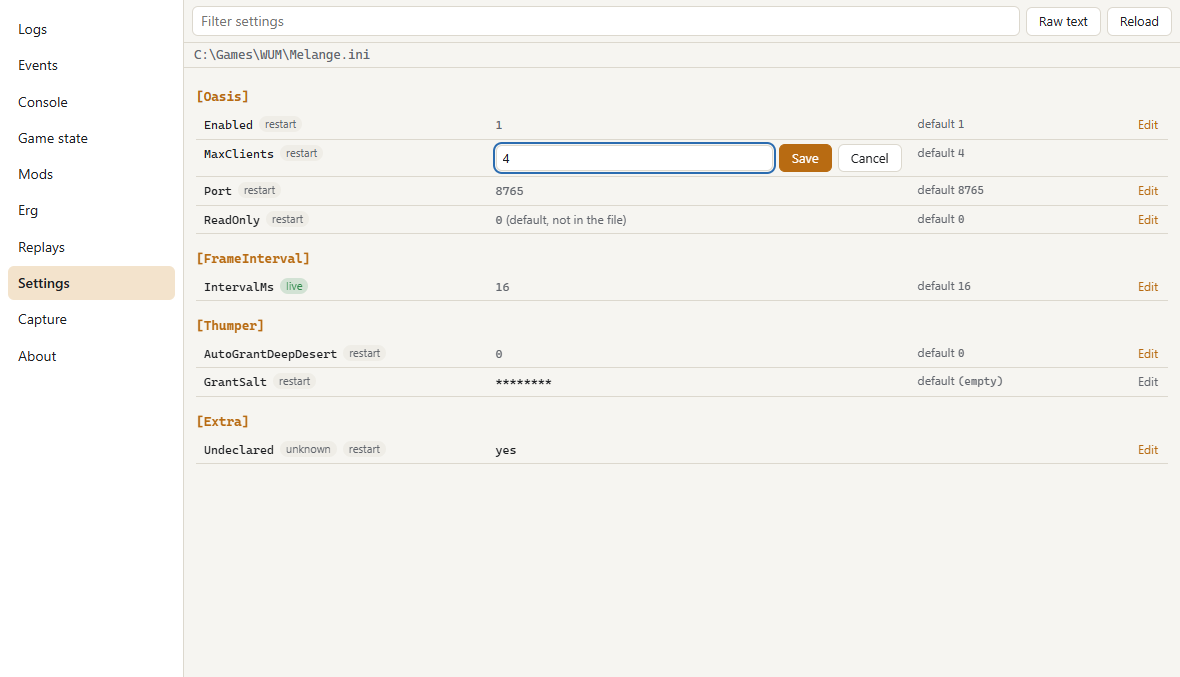Screen dimensions: 1180x677
Task: Cancel editing MaxClients
Action: point(869,158)
